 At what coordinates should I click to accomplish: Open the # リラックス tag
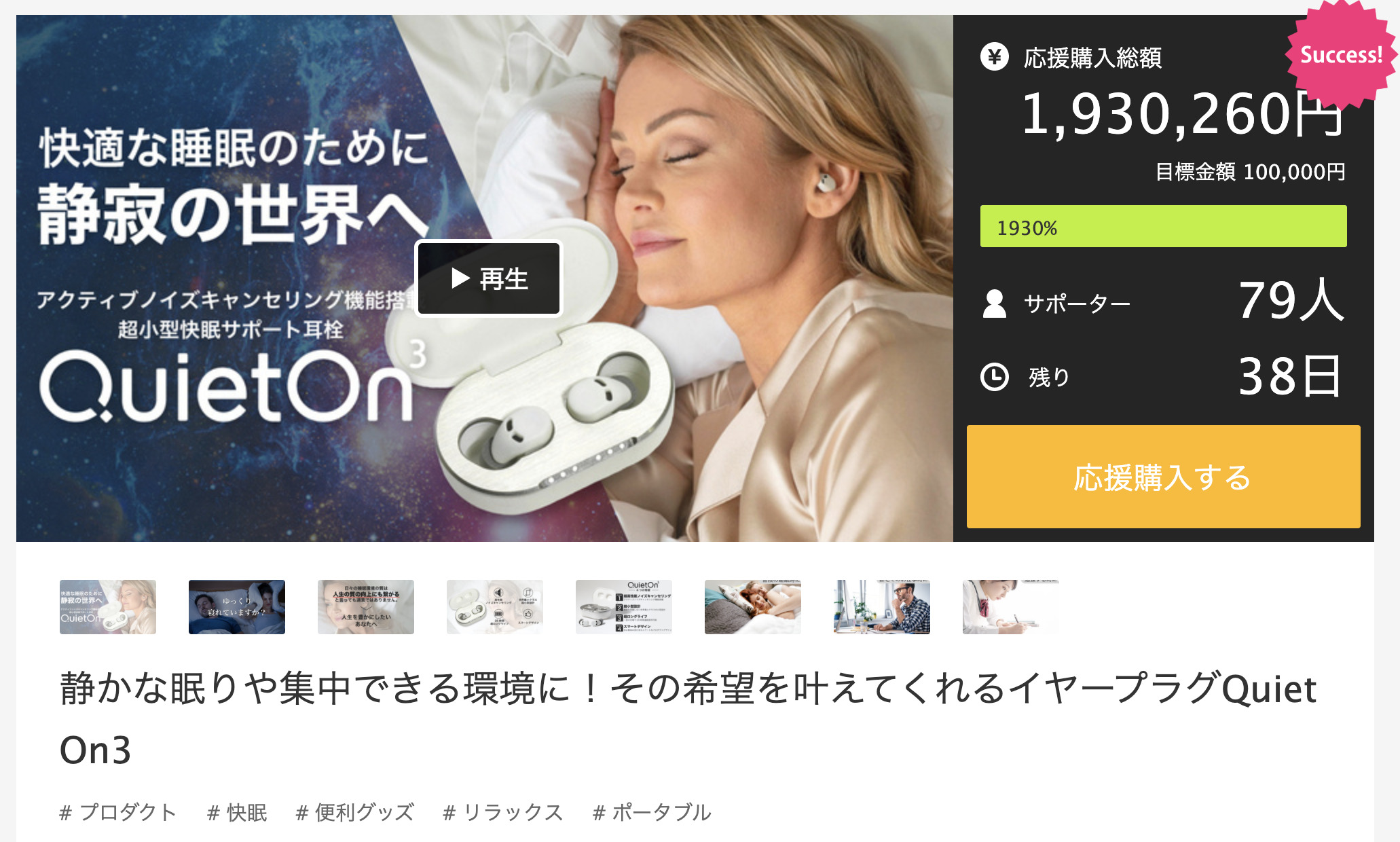pos(503,812)
